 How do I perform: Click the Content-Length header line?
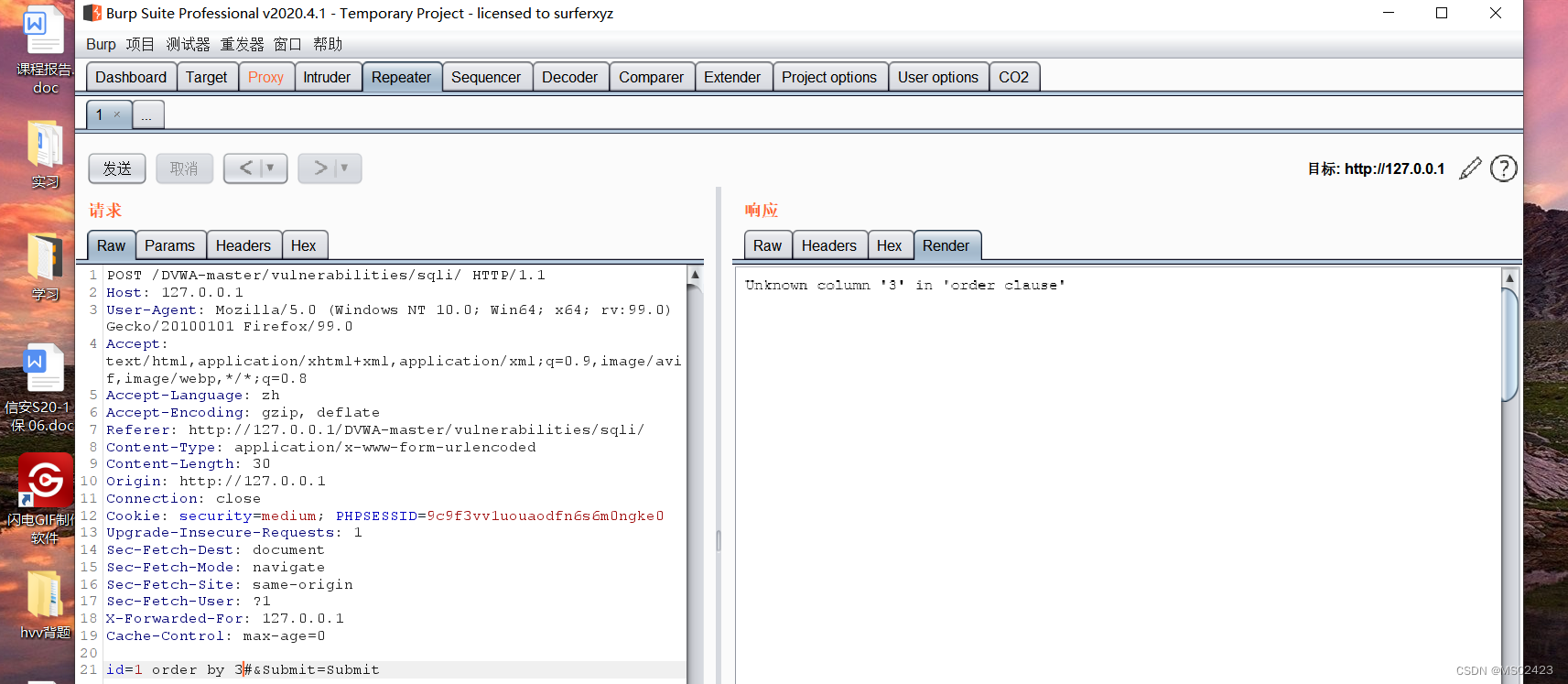point(189,463)
